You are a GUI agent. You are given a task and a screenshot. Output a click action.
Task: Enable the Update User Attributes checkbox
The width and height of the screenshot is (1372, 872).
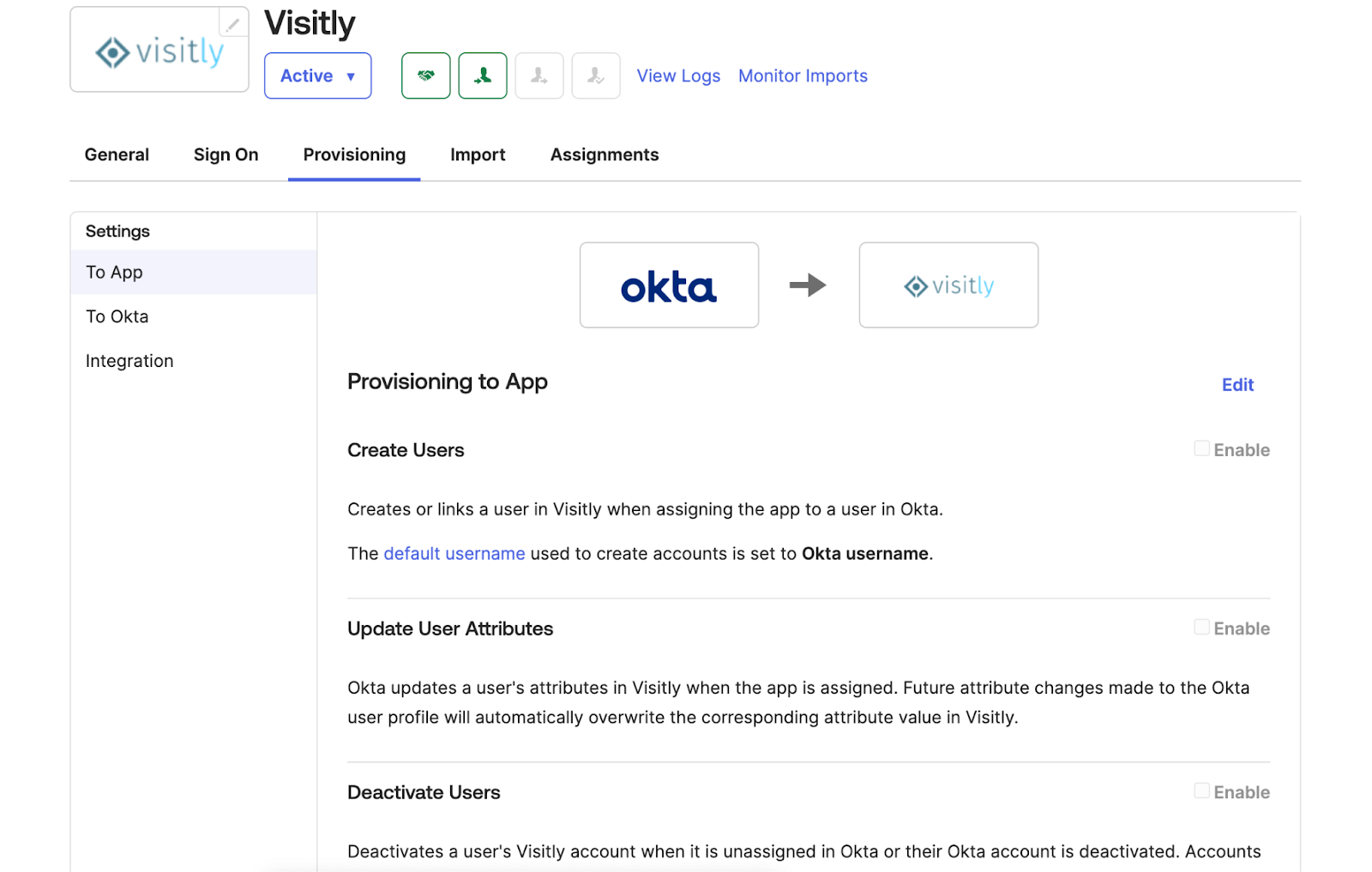[x=1202, y=627]
